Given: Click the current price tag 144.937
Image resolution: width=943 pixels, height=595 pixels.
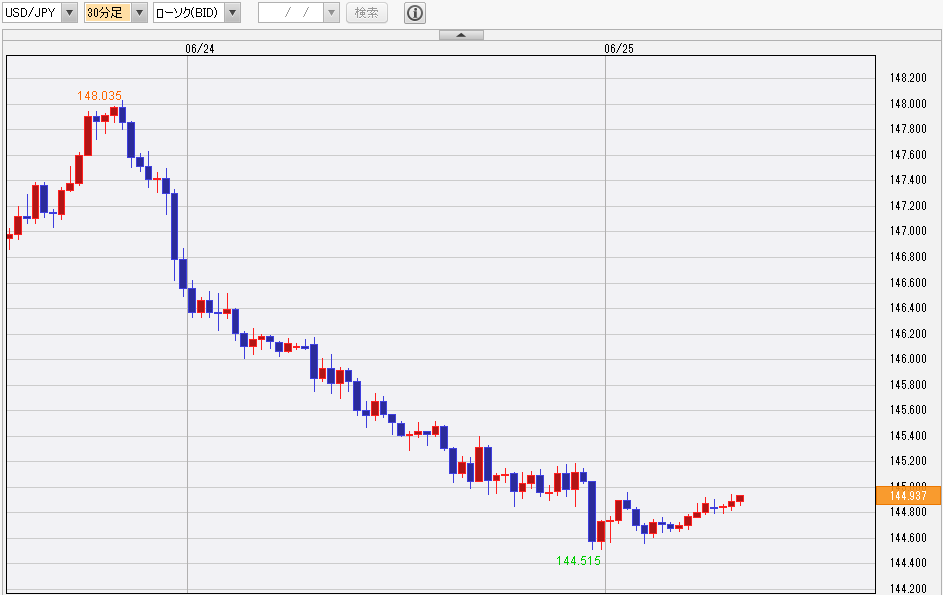Looking at the screenshot, I should 908,496.
